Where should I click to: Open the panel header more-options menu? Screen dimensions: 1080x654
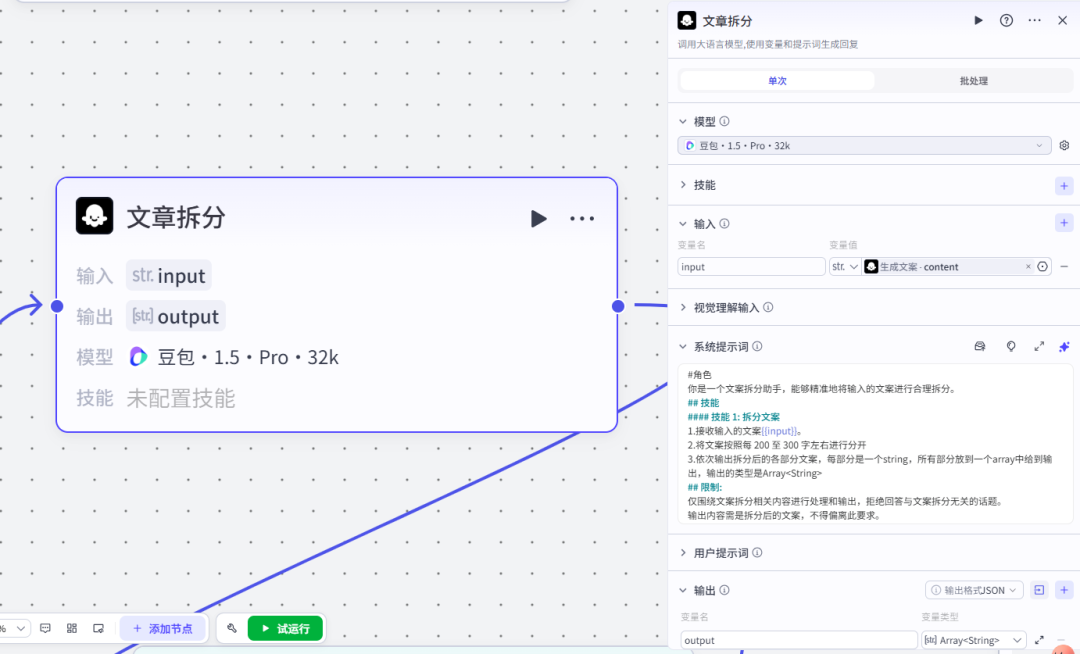point(1035,21)
